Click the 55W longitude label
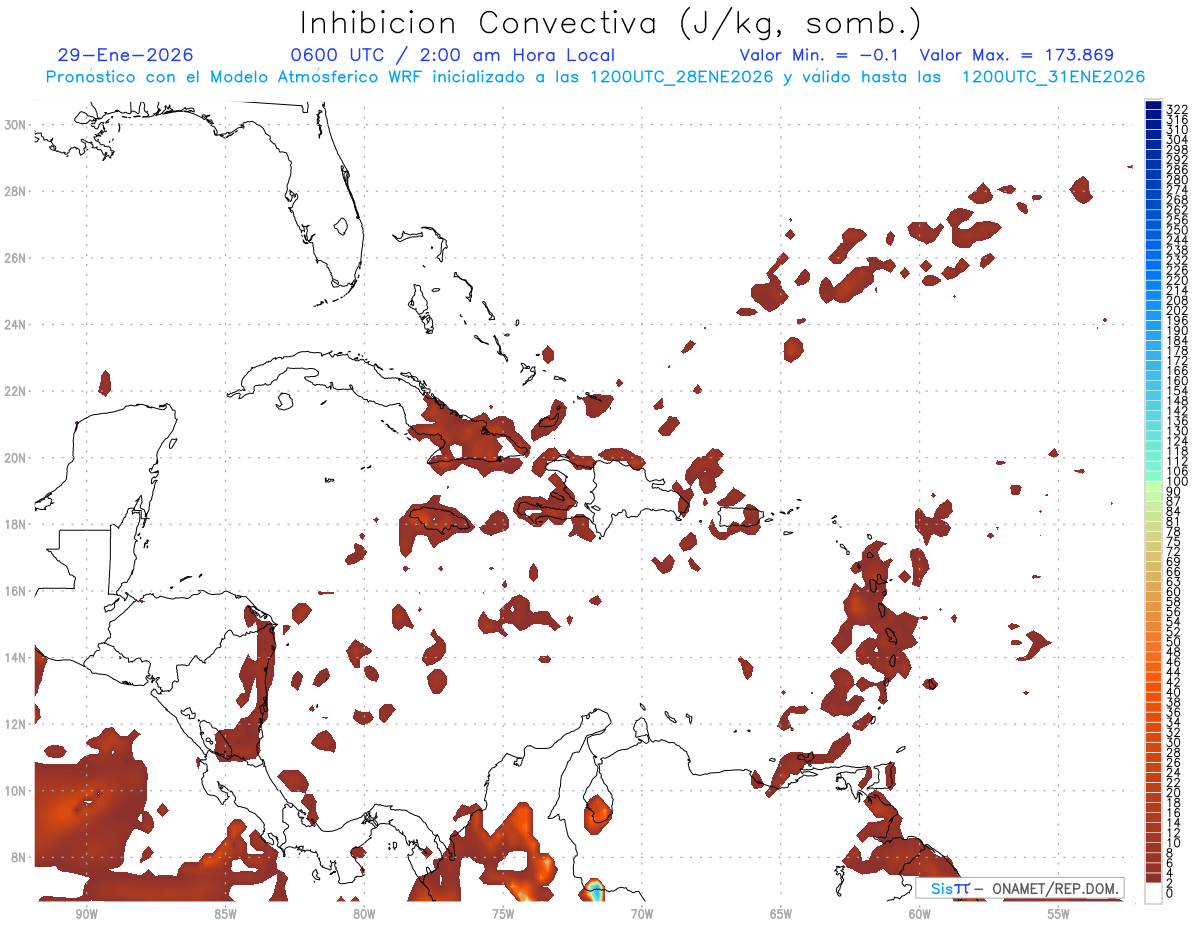The width and height of the screenshot is (1200, 927). coord(1058,914)
